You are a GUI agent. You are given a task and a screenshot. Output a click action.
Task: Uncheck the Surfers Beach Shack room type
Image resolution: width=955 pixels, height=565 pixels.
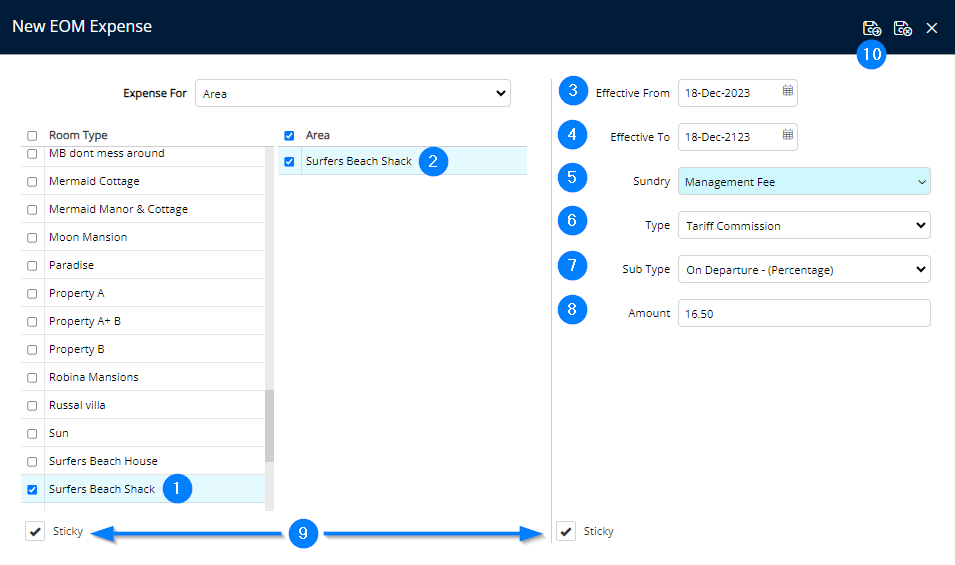(33, 489)
